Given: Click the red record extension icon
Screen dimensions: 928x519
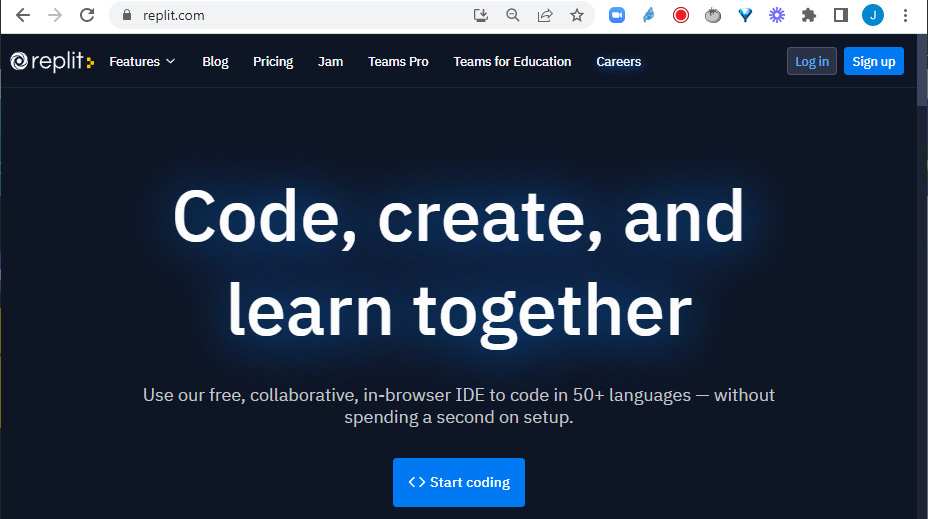Looking at the screenshot, I should click(681, 15).
